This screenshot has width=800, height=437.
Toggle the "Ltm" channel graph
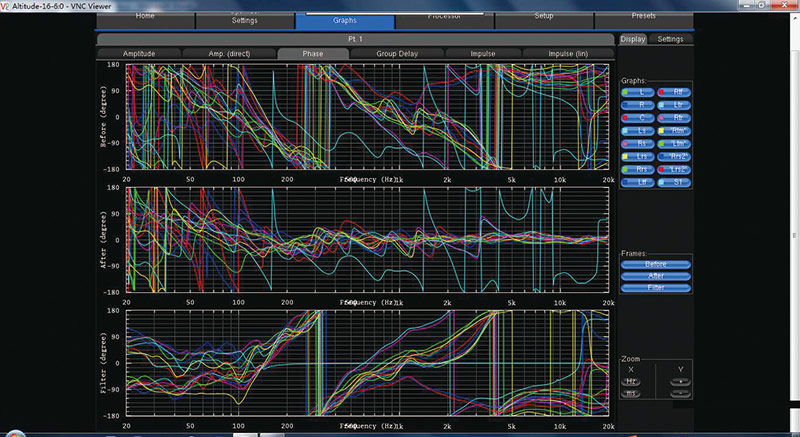(x=674, y=144)
